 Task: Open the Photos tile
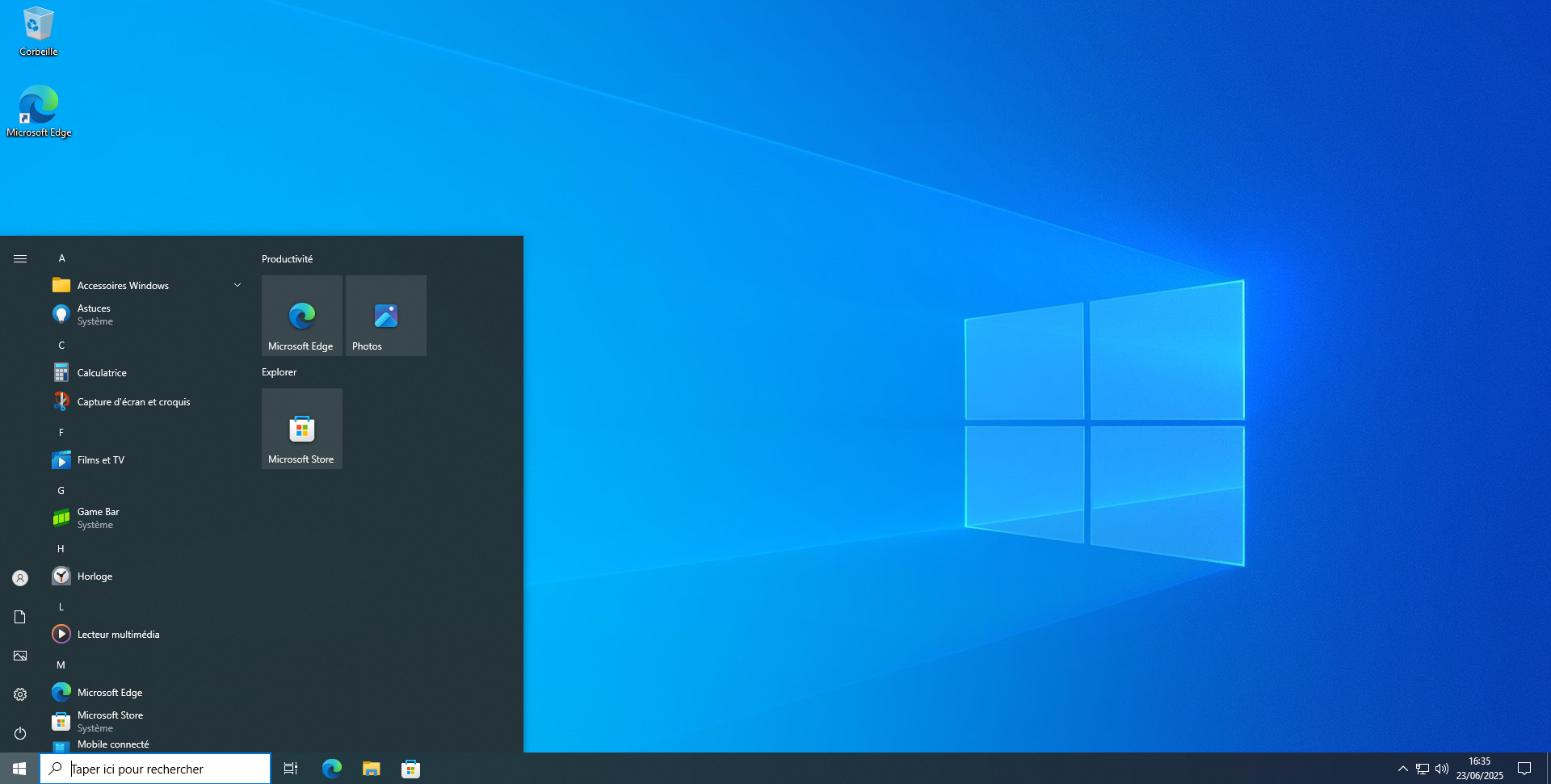click(x=386, y=316)
